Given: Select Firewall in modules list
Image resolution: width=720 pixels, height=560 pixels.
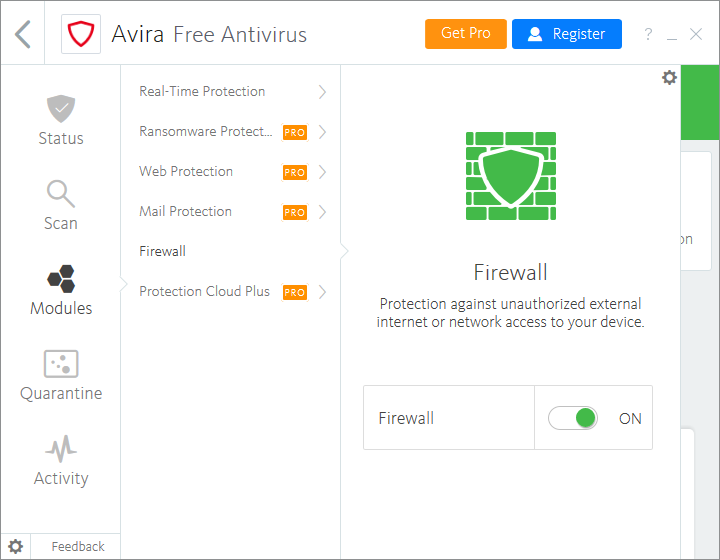Looking at the screenshot, I should [x=162, y=252].
